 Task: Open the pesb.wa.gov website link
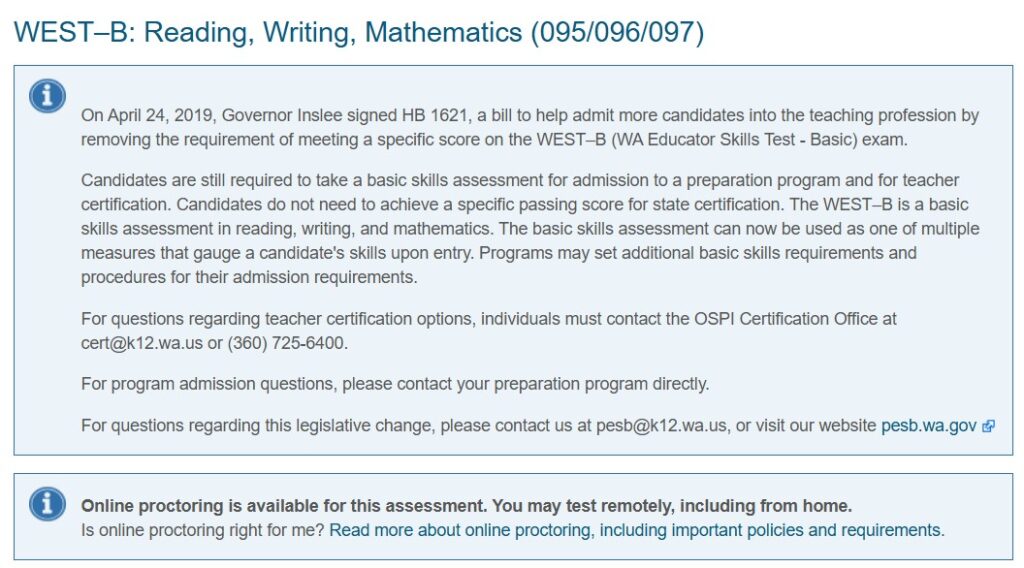click(x=929, y=426)
